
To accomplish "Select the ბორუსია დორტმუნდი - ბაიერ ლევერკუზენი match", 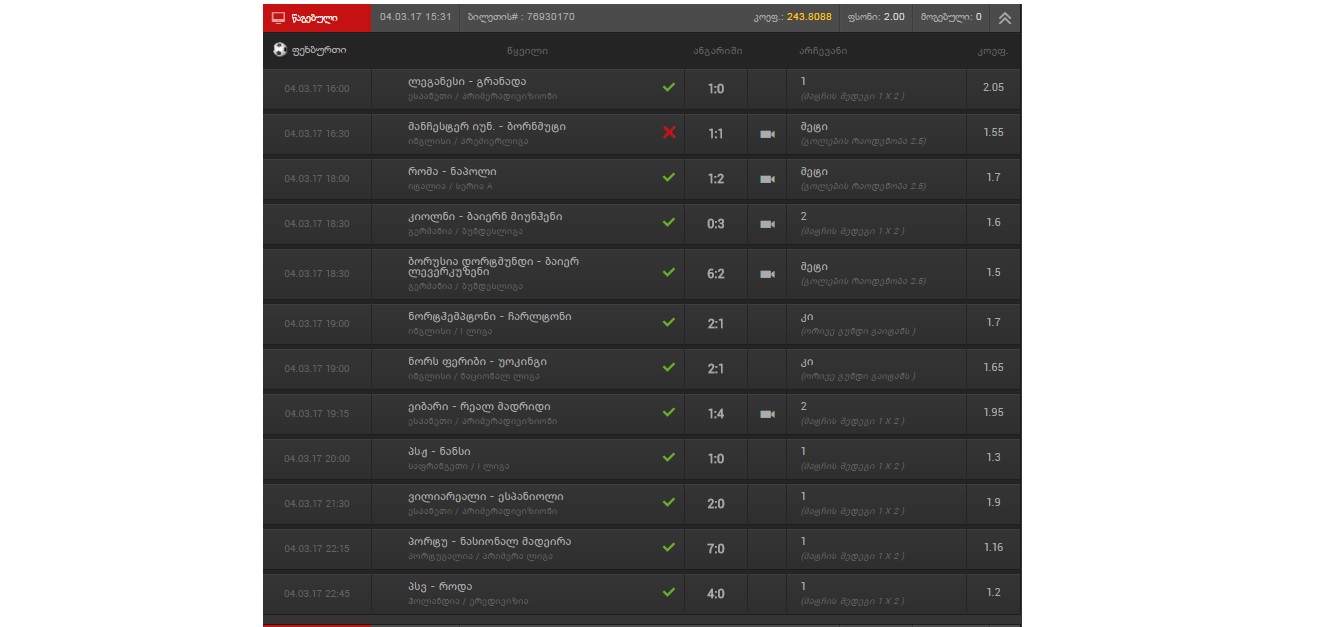I will click(x=493, y=266).
